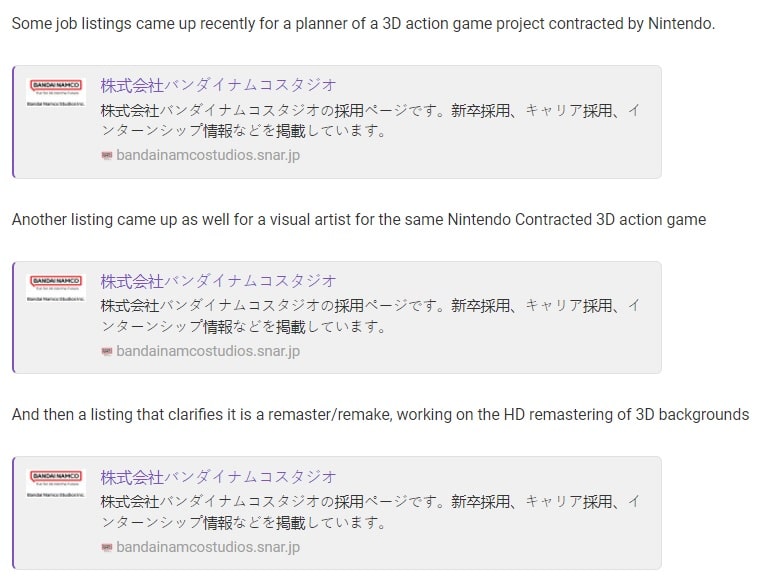The image size is (782, 586).
Task: Click the Japanese description text in the first card
Action: pos(370,121)
